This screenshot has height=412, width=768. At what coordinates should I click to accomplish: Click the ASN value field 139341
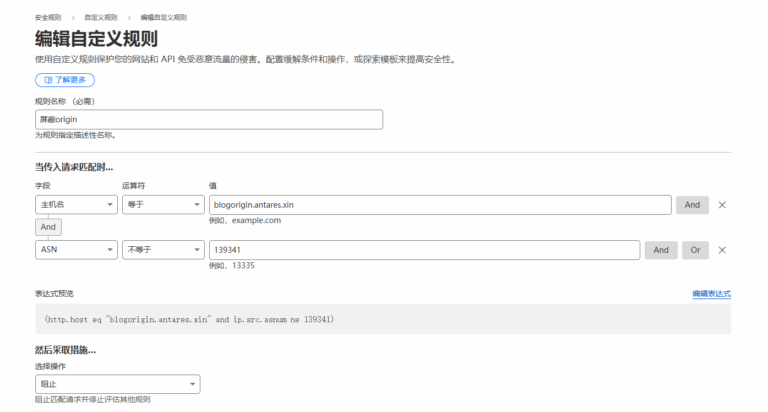pos(423,250)
